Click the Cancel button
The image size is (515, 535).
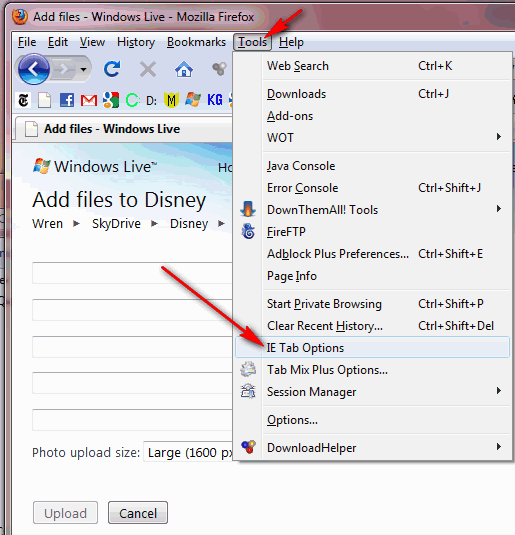click(x=138, y=513)
